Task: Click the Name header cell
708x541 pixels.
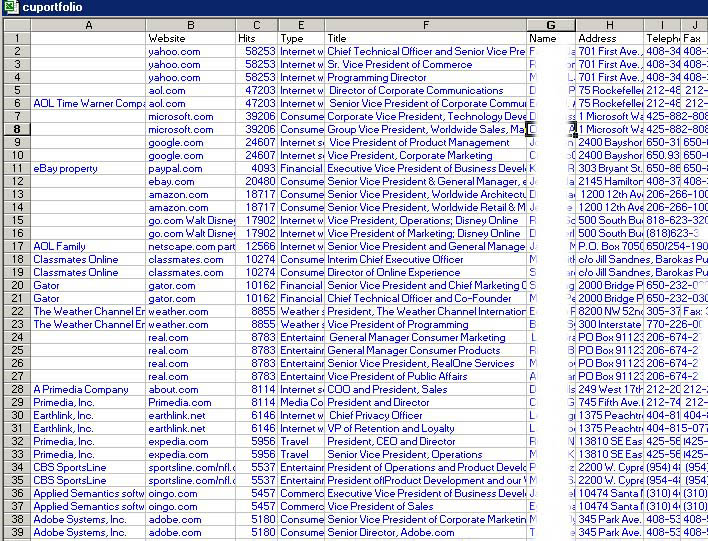Action: click(551, 38)
